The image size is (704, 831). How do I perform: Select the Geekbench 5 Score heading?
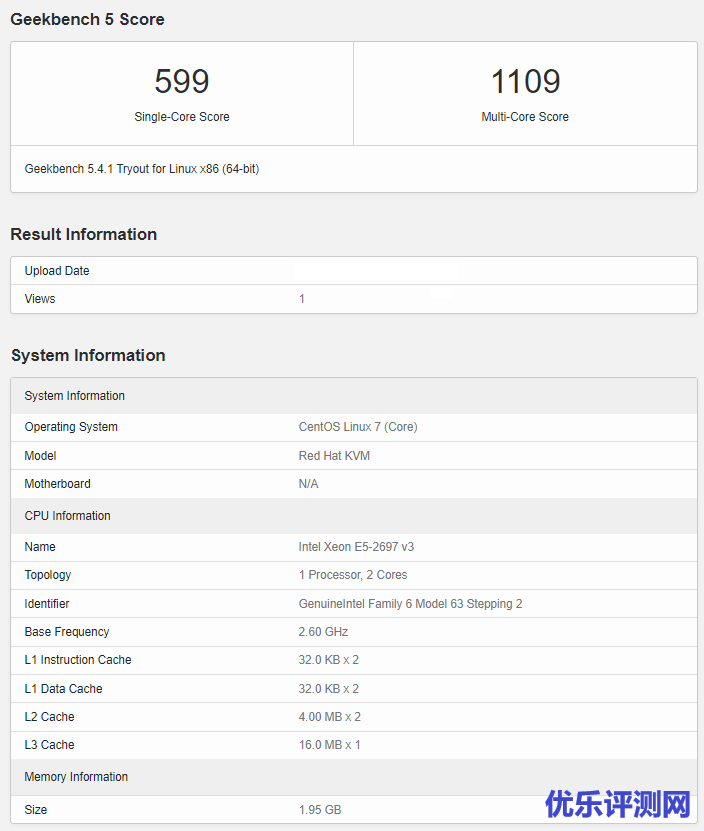click(87, 19)
